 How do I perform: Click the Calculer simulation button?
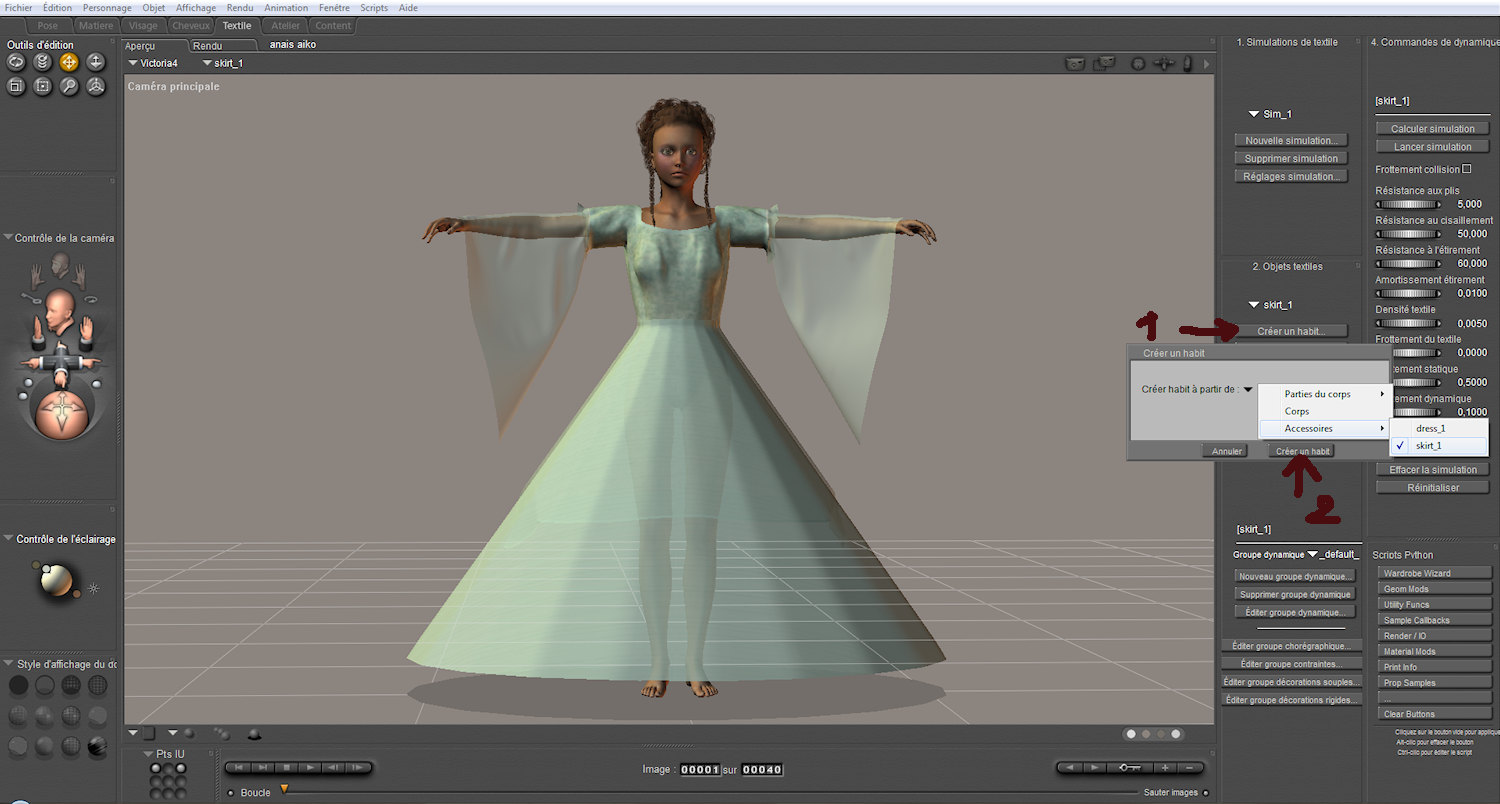click(x=1432, y=128)
